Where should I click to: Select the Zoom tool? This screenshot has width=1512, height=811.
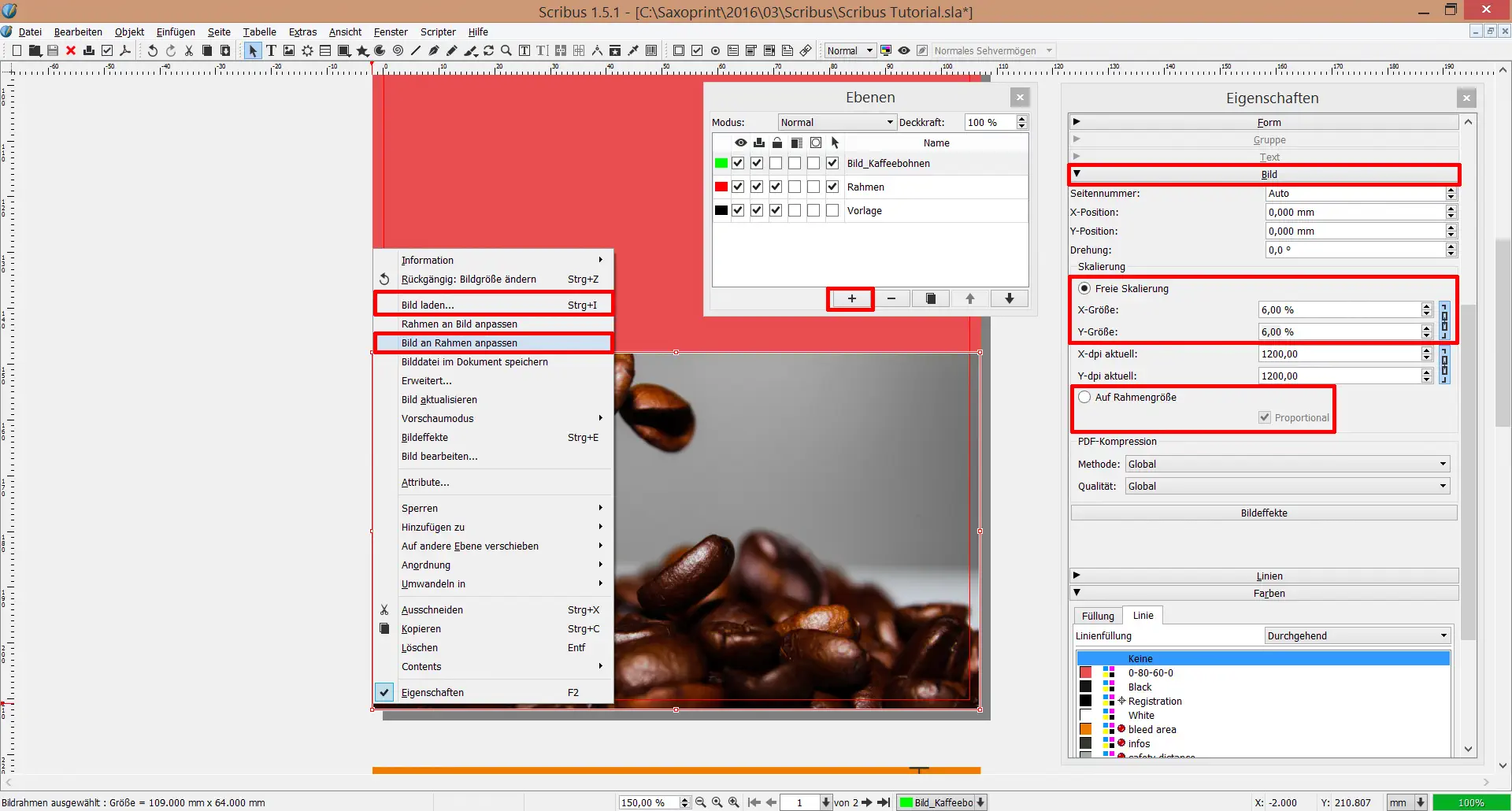tap(506, 50)
